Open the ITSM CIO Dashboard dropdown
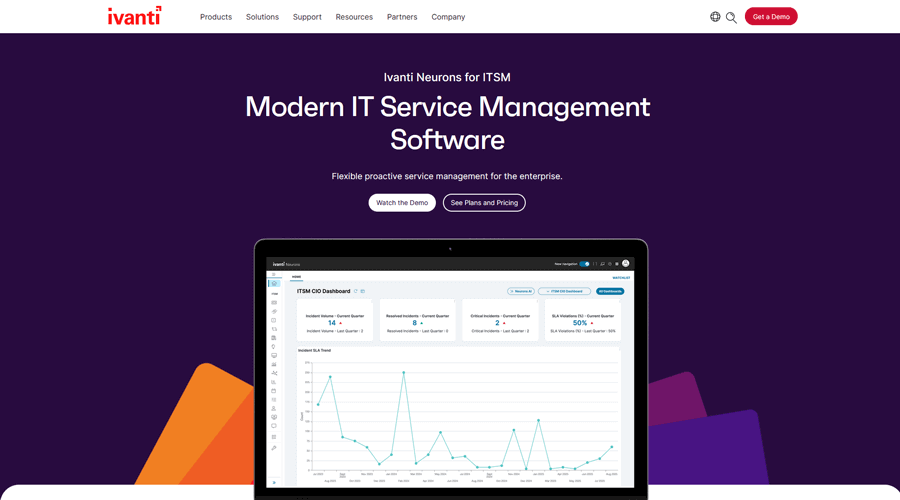900x500 pixels. 564,291
